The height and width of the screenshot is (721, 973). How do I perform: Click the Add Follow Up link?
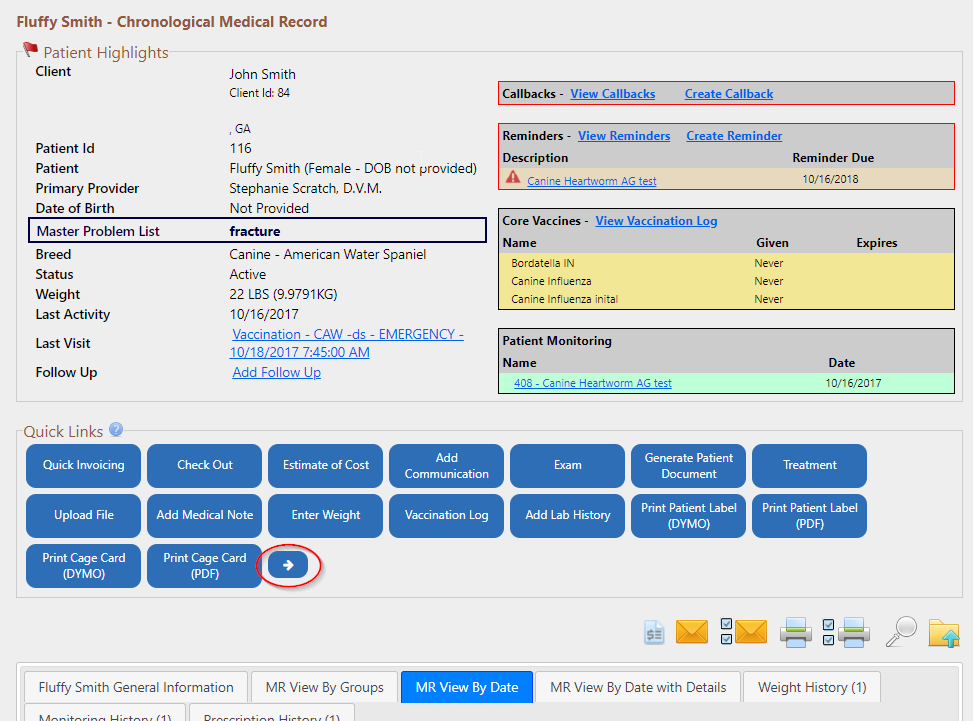276,372
